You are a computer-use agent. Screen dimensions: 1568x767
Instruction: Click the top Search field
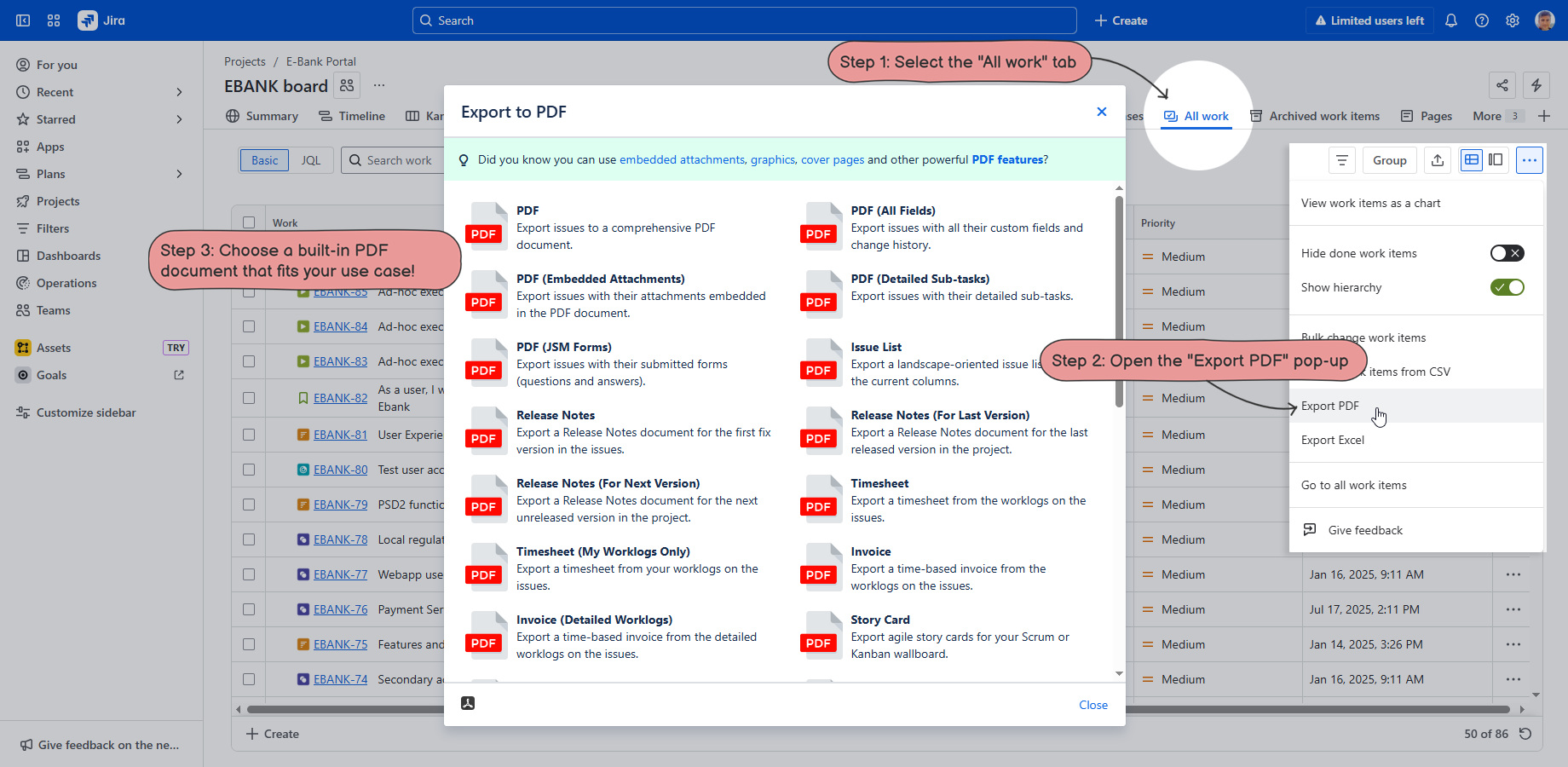point(745,20)
